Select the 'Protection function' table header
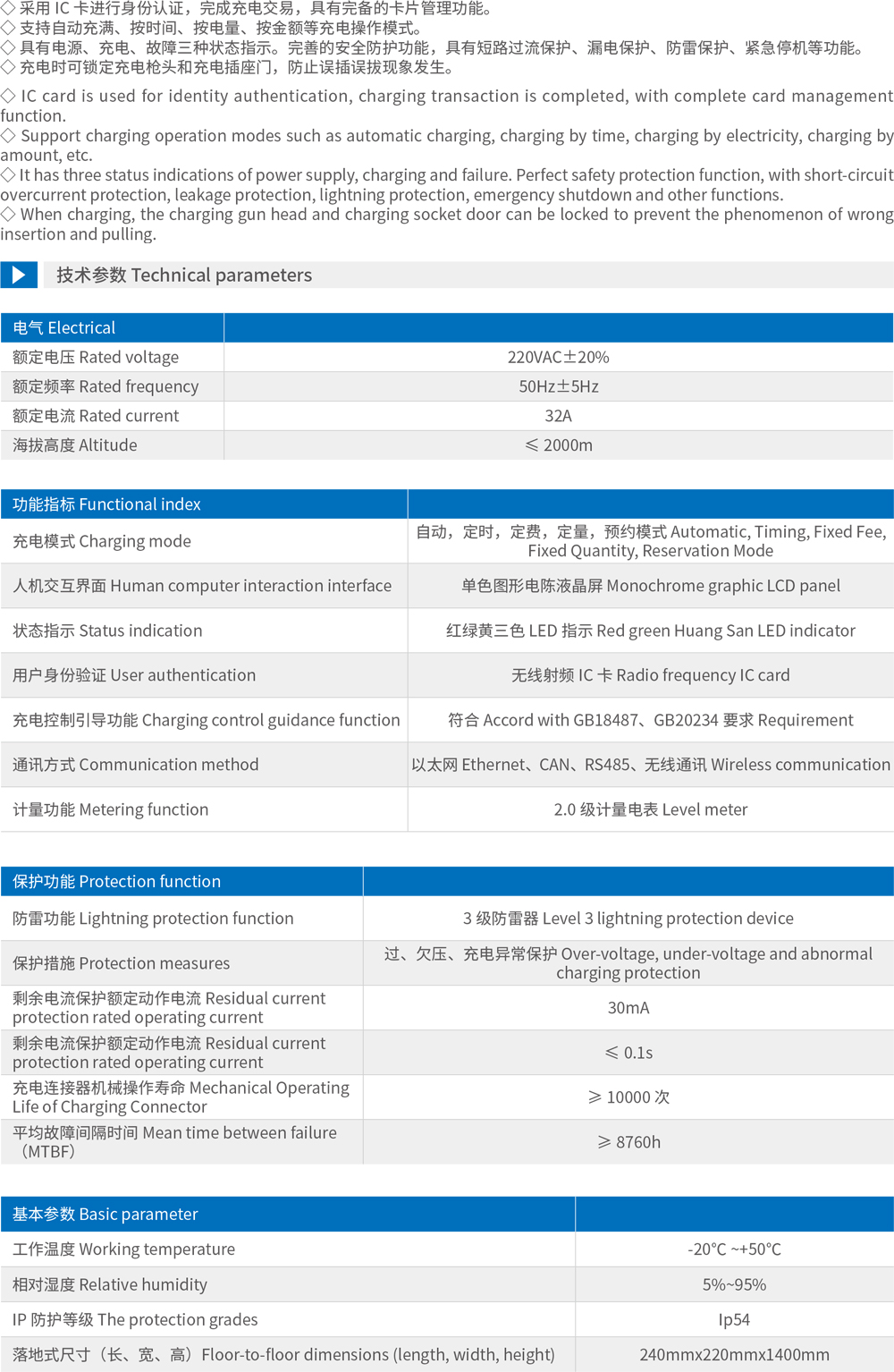 pos(116,881)
